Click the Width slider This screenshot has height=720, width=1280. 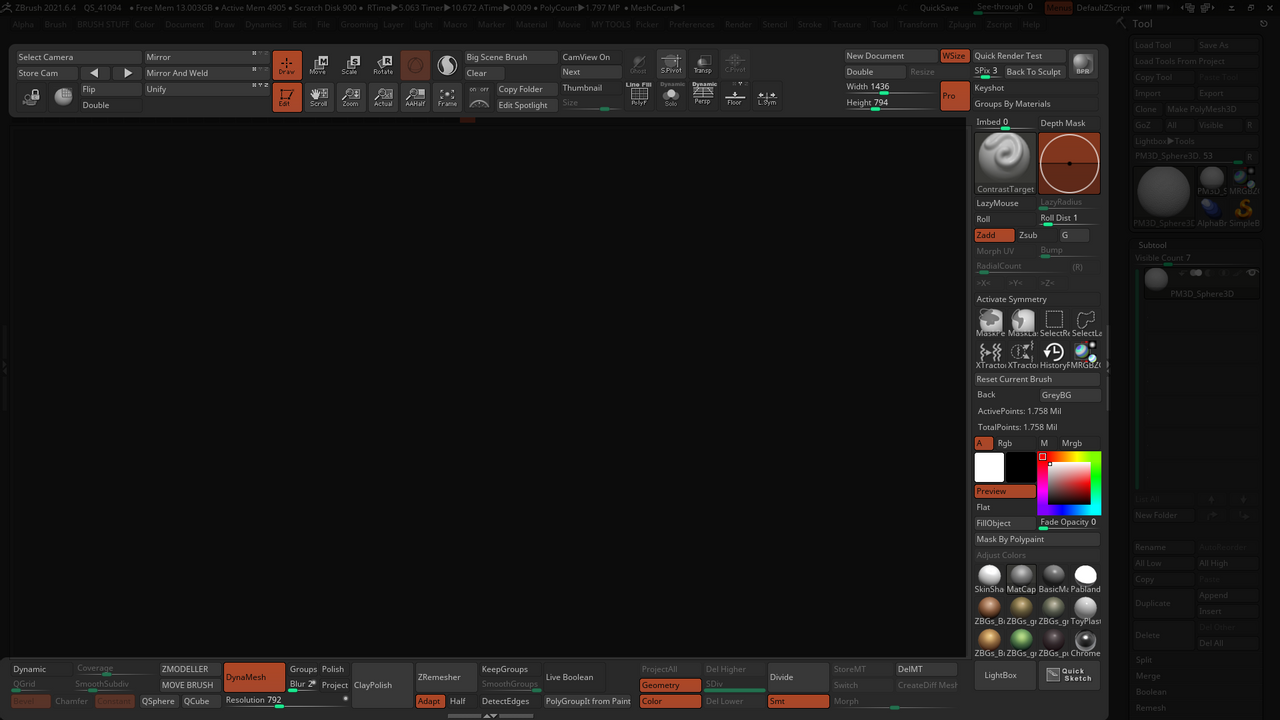[891, 88]
